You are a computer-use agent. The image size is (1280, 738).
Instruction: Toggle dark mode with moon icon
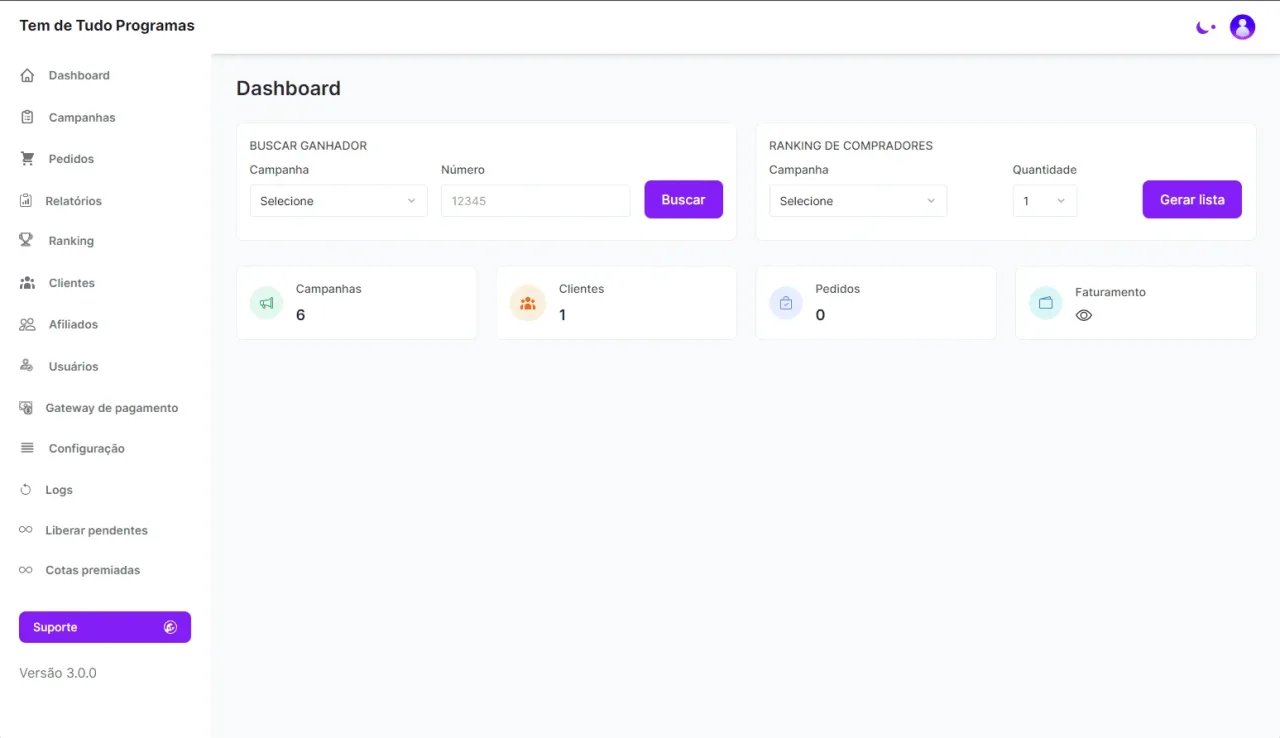[x=1205, y=27]
